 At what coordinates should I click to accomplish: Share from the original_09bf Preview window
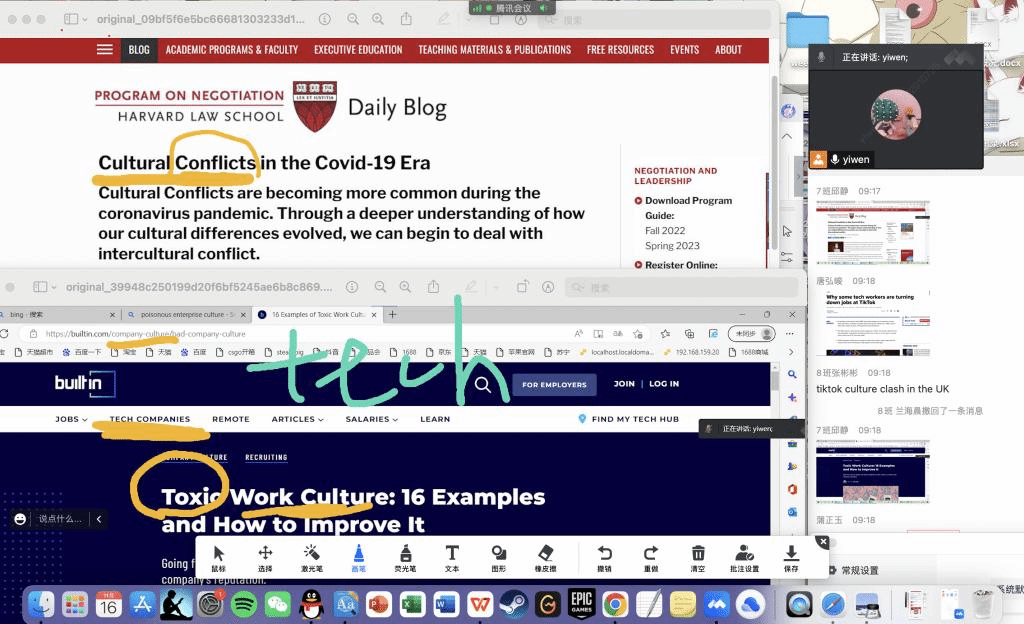[406, 20]
